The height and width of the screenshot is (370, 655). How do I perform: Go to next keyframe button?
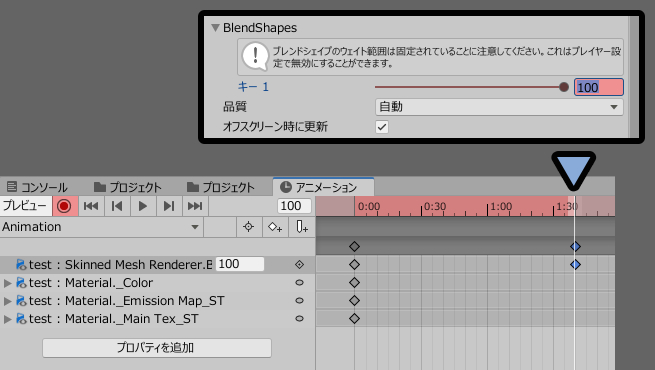coord(169,206)
